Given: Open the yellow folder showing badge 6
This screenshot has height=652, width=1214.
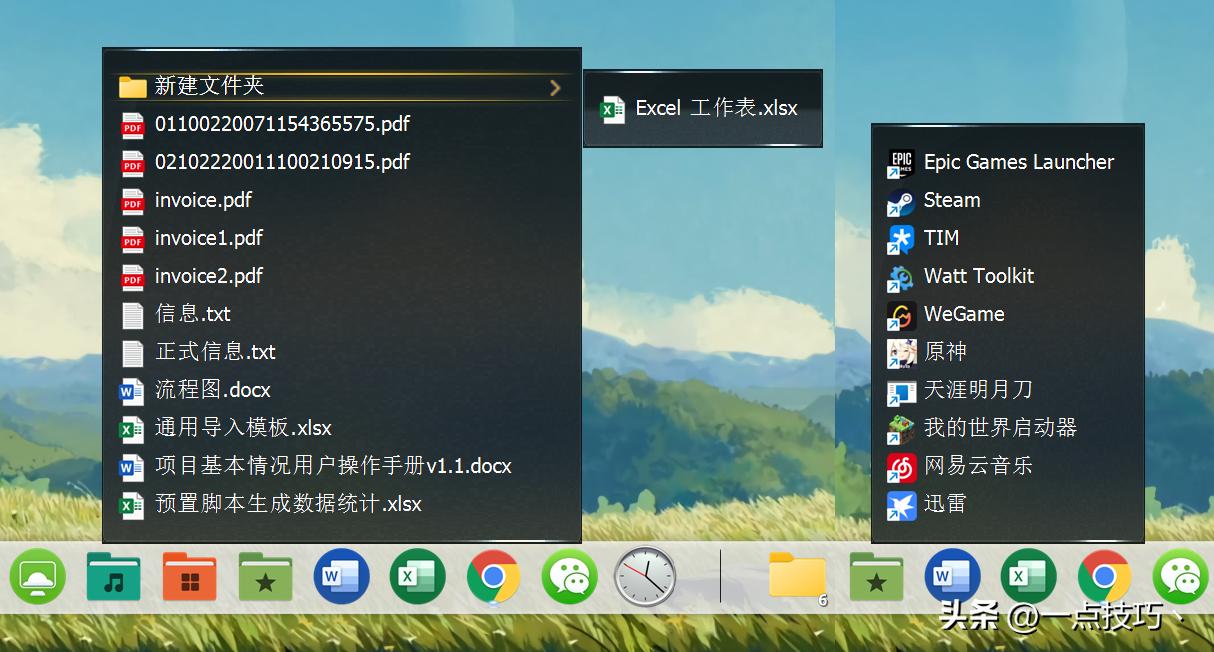Looking at the screenshot, I should click(797, 578).
